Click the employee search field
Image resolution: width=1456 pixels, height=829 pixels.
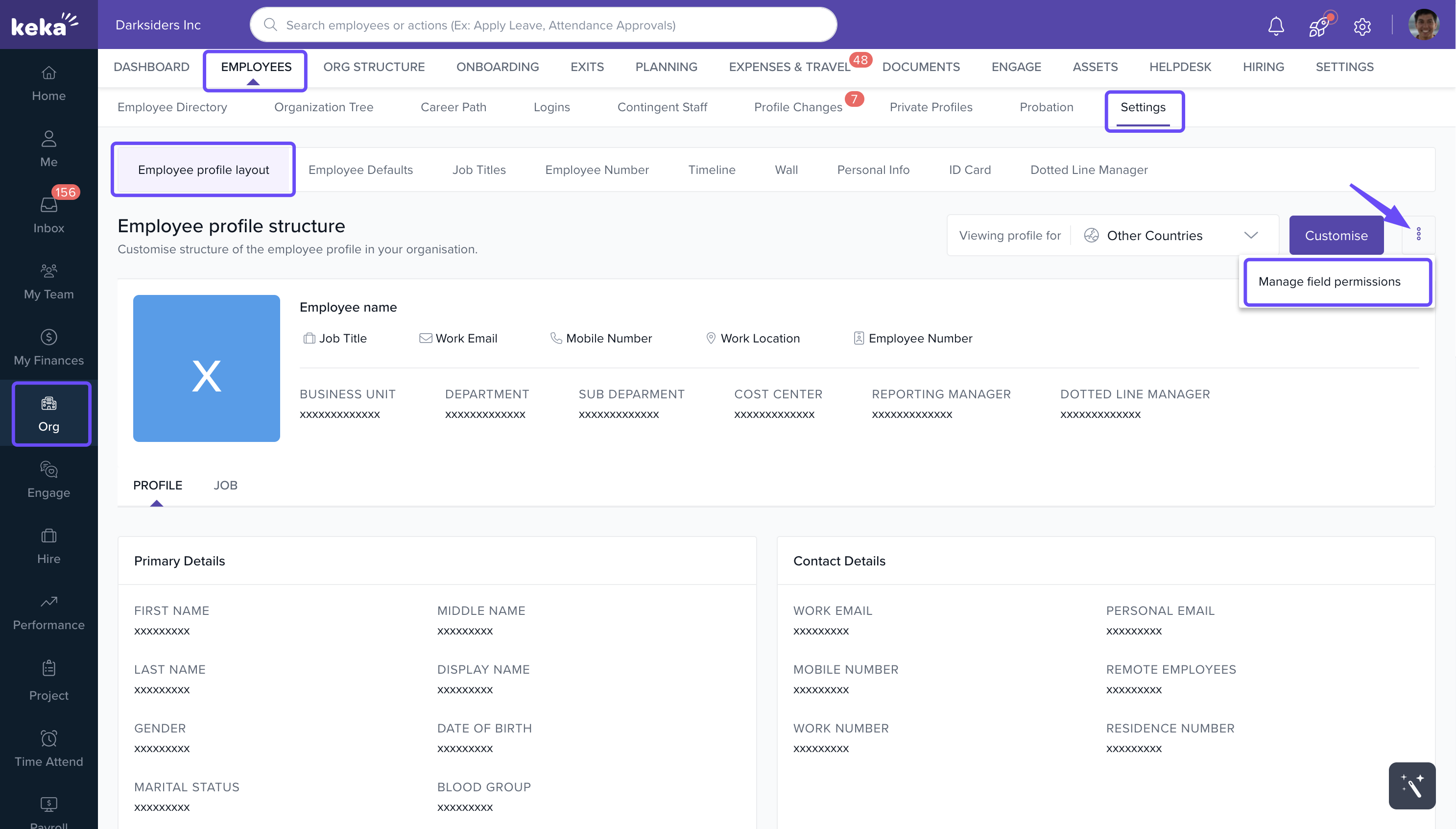click(544, 25)
